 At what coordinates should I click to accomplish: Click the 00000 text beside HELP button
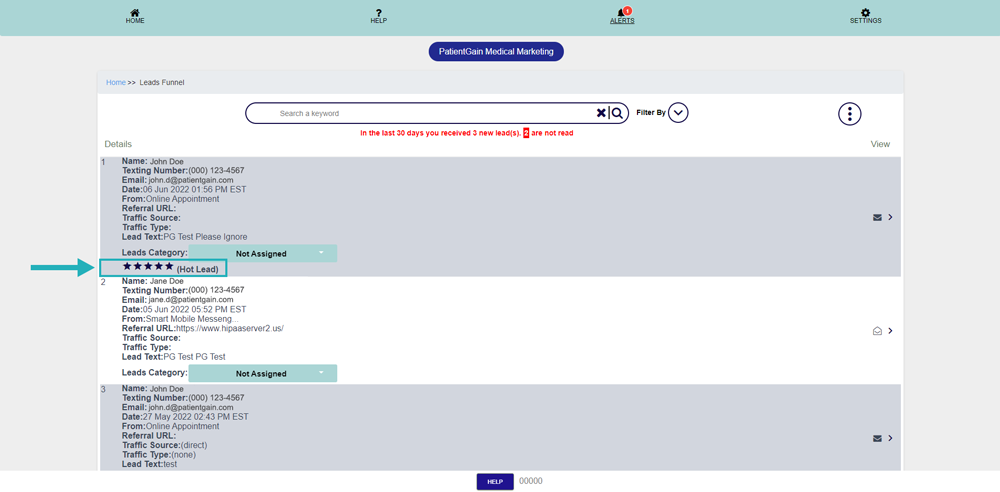(x=531, y=481)
